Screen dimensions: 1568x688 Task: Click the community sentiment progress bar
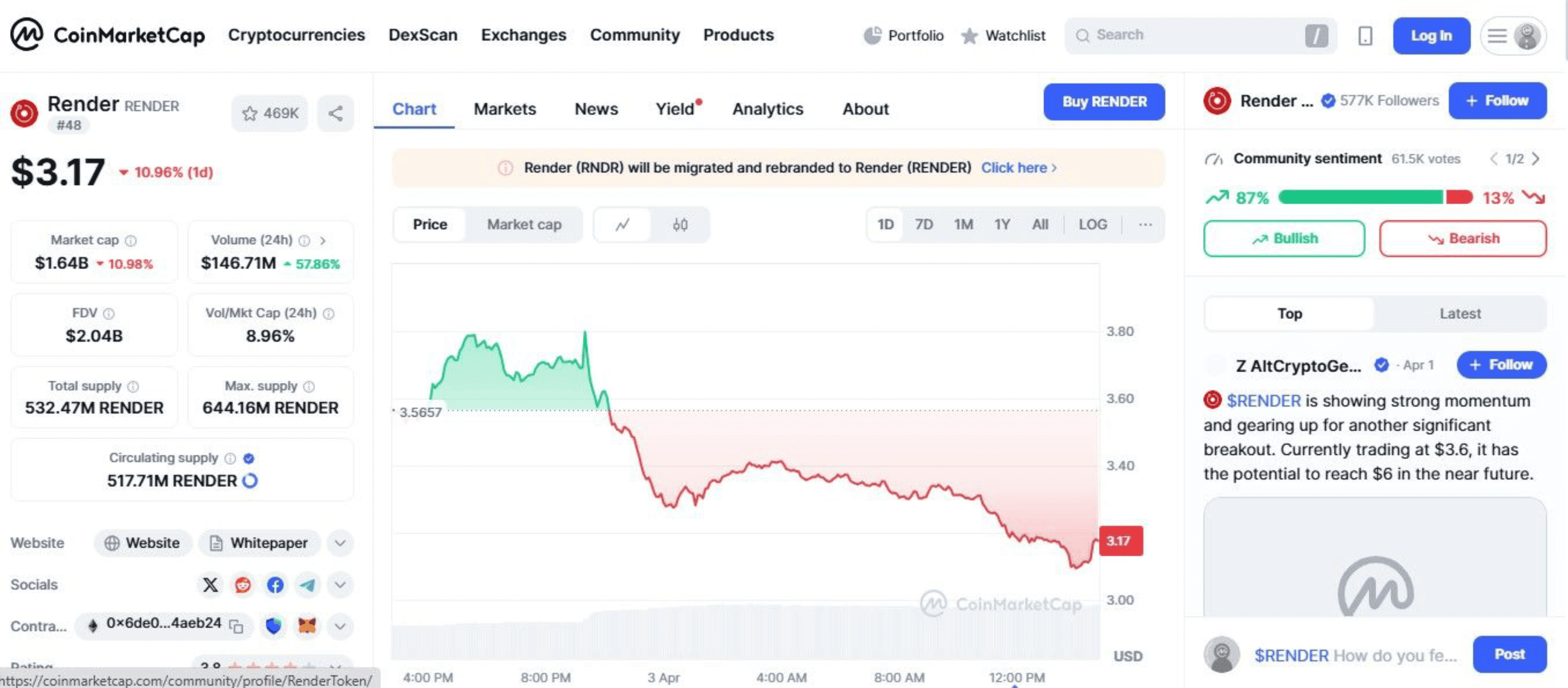click(x=1375, y=197)
